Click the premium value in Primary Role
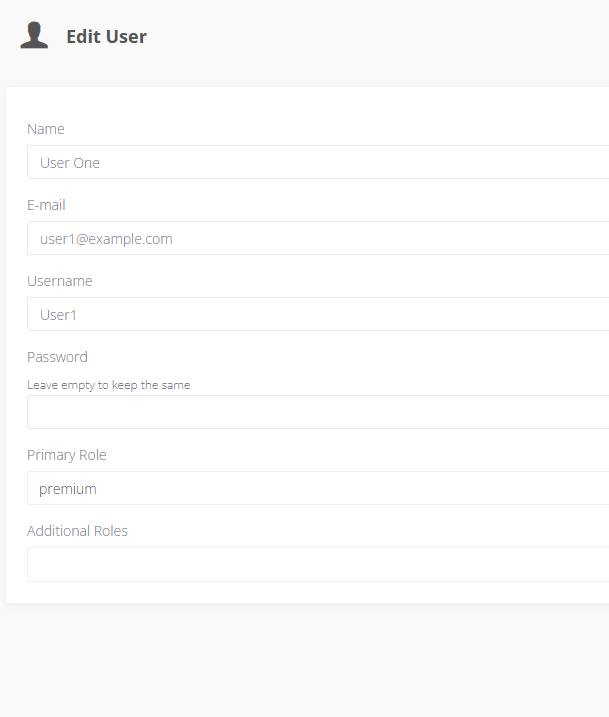 [68, 489]
